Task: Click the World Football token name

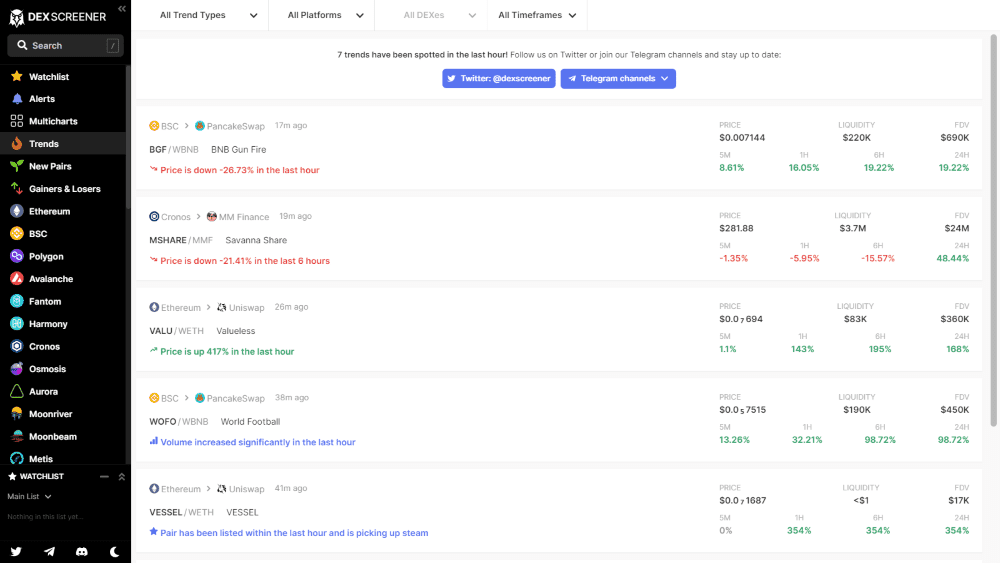Action: [x=250, y=421]
